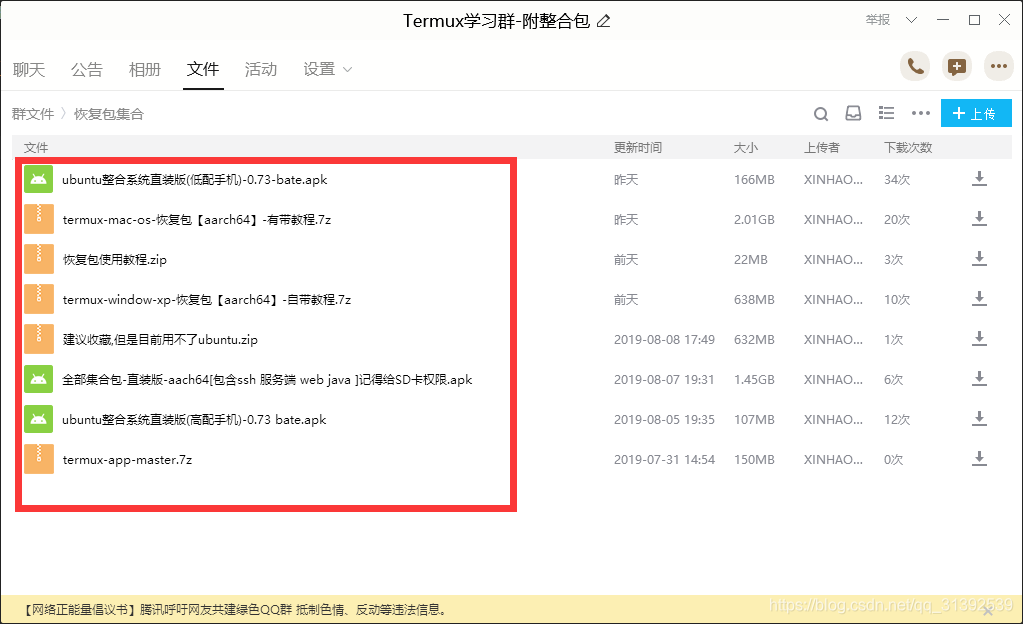The width and height of the screenshot is (1023, 624).
Task: Click the add chat bubble icon
Action: [956, 67]
